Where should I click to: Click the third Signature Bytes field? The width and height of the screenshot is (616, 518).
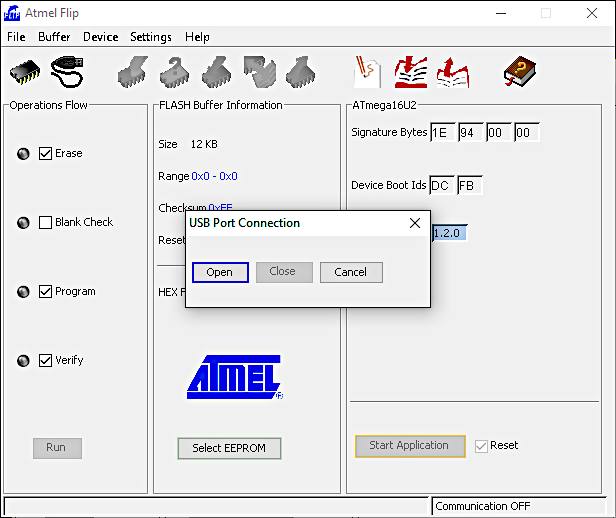click(499, 133)
